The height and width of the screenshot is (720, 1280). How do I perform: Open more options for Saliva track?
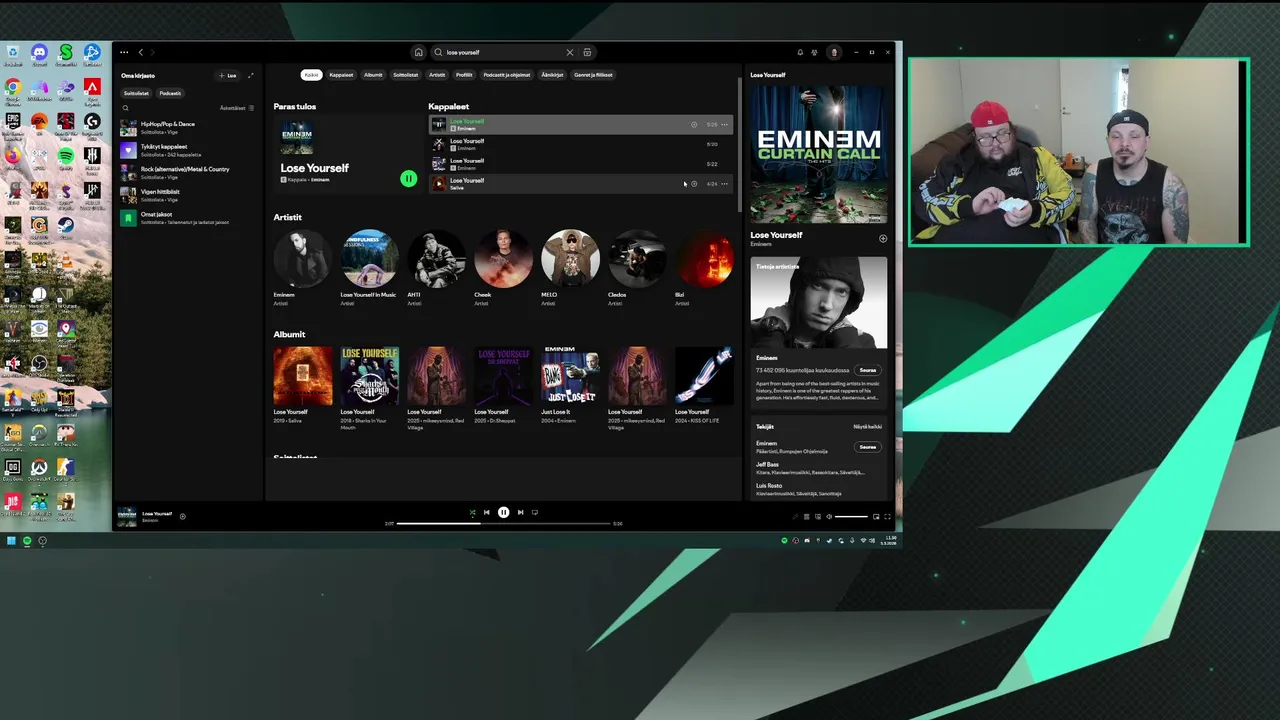point(725,184)
